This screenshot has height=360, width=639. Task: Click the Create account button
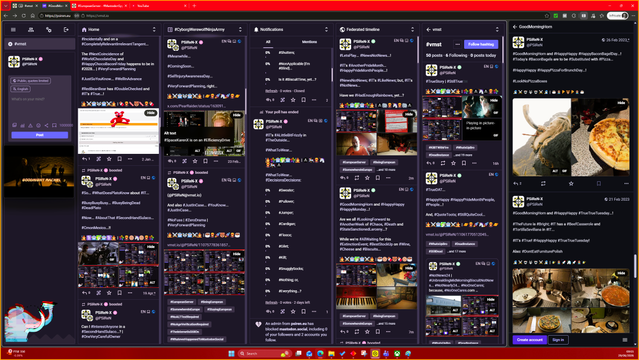coord(529,340)
